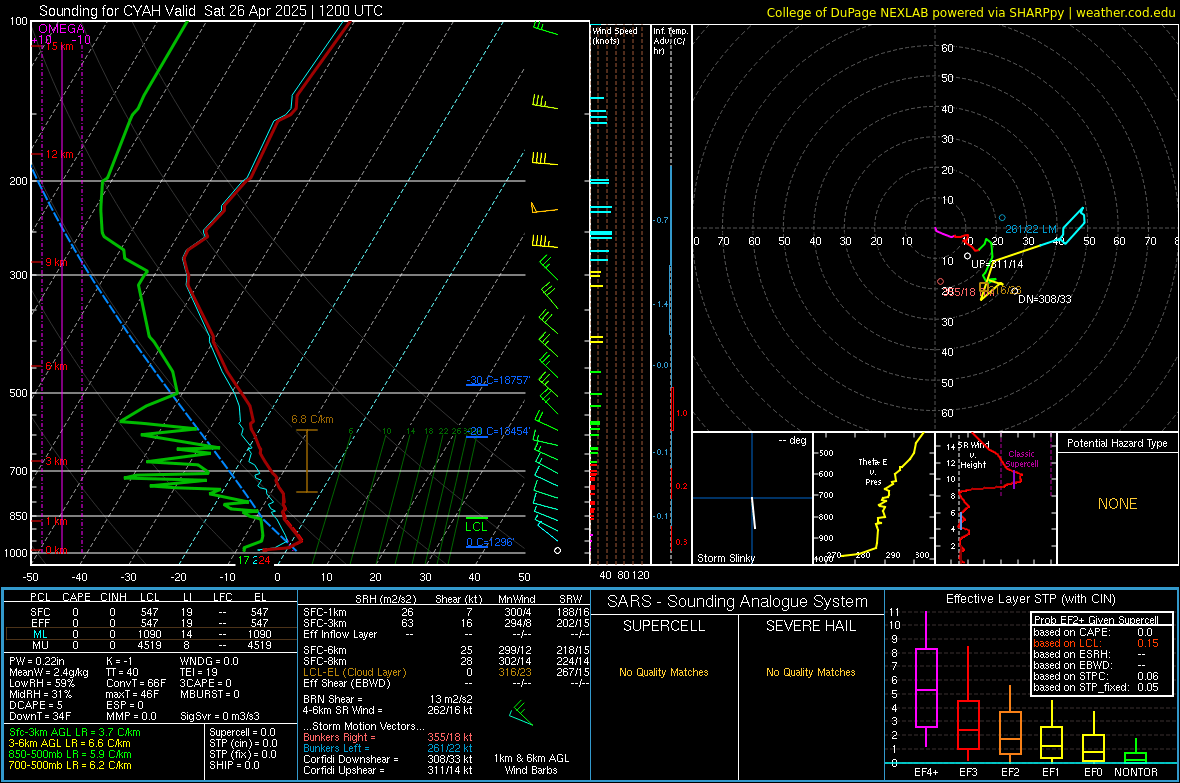The width and height of the screenshot is (1180, 783).
Task: Click the CINH column header
Action: tap(114, 597)
